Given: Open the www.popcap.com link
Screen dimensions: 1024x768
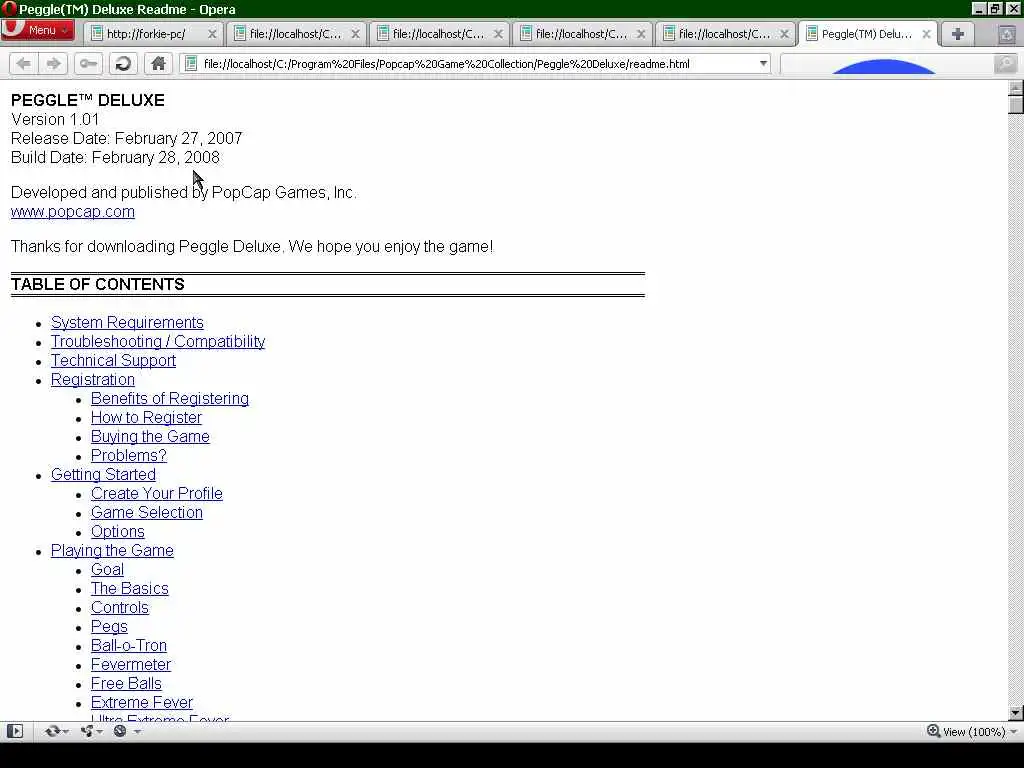Looking at the screenshot, I should (72, 212).
